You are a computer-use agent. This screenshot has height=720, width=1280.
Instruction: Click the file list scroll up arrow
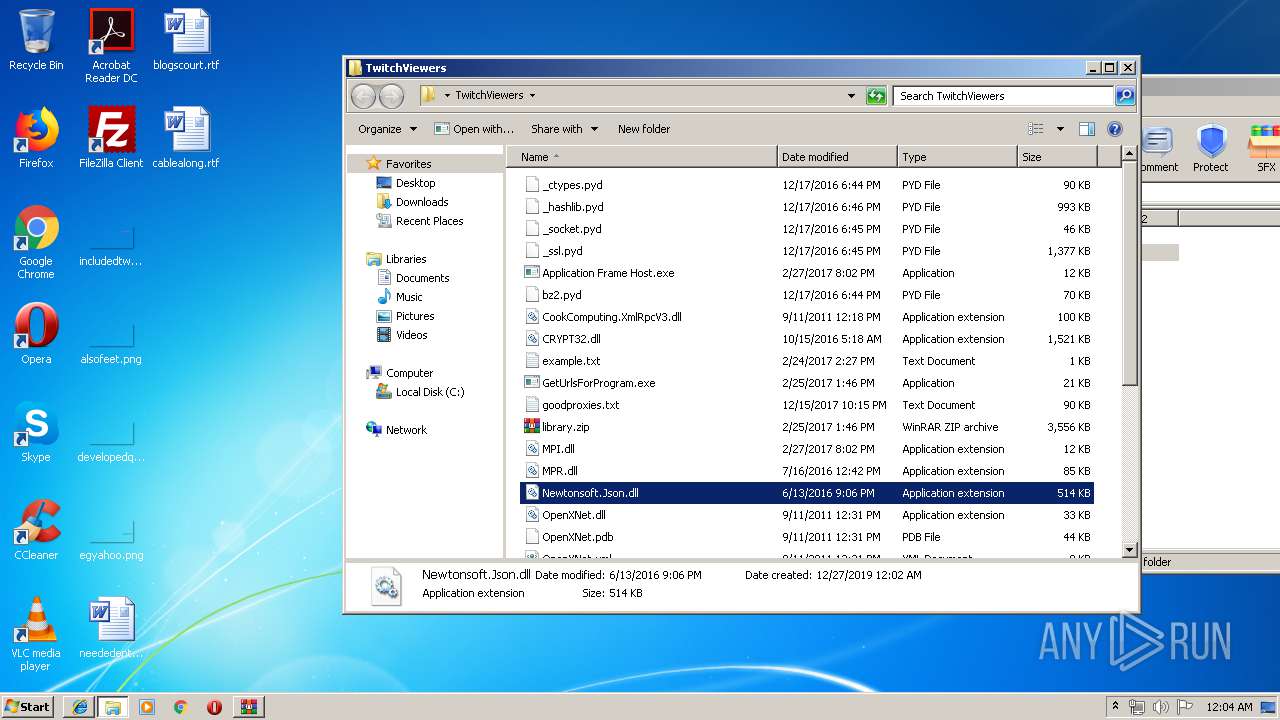(1129, 154)
